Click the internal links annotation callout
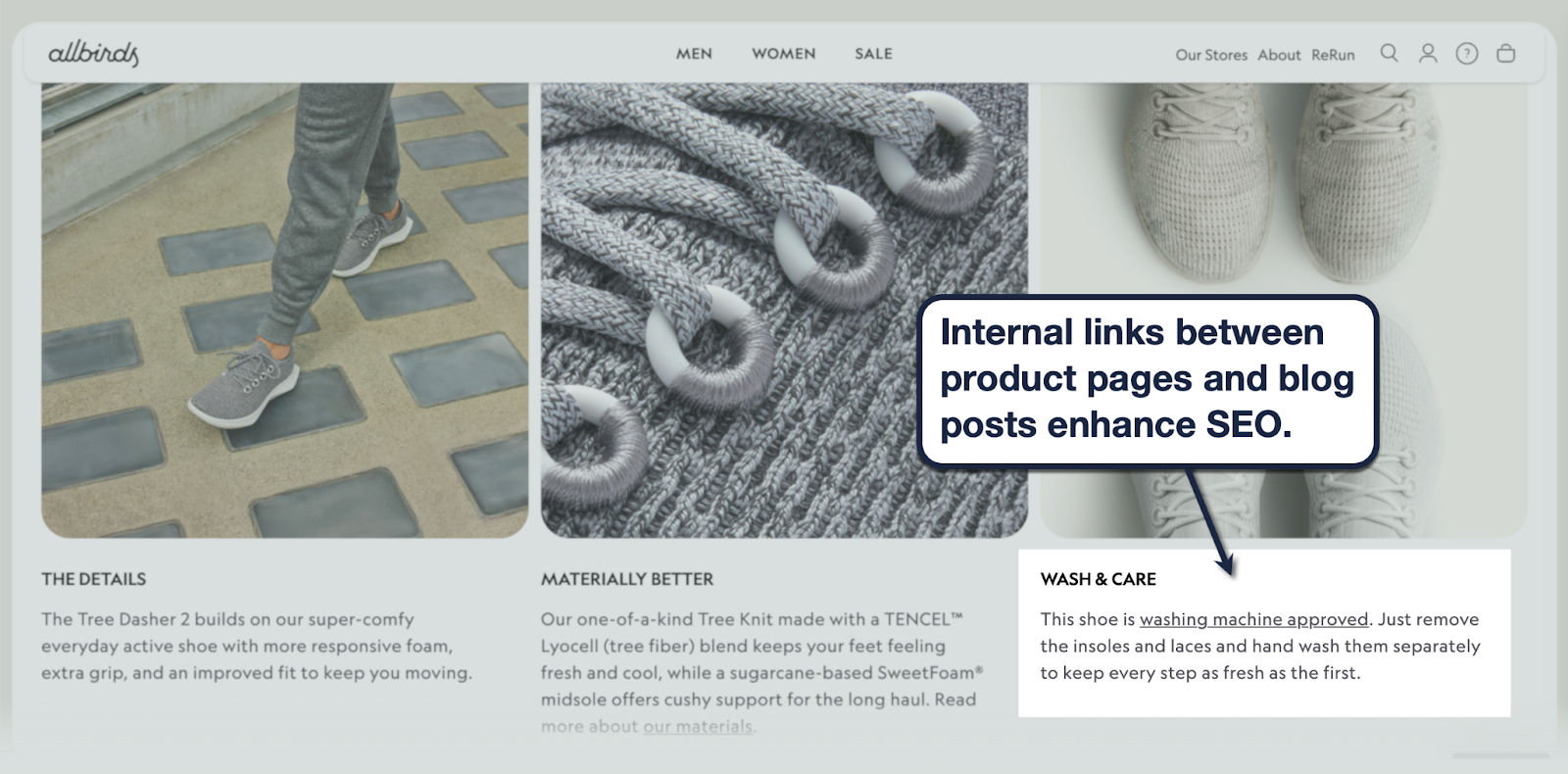 point(1148,379)
